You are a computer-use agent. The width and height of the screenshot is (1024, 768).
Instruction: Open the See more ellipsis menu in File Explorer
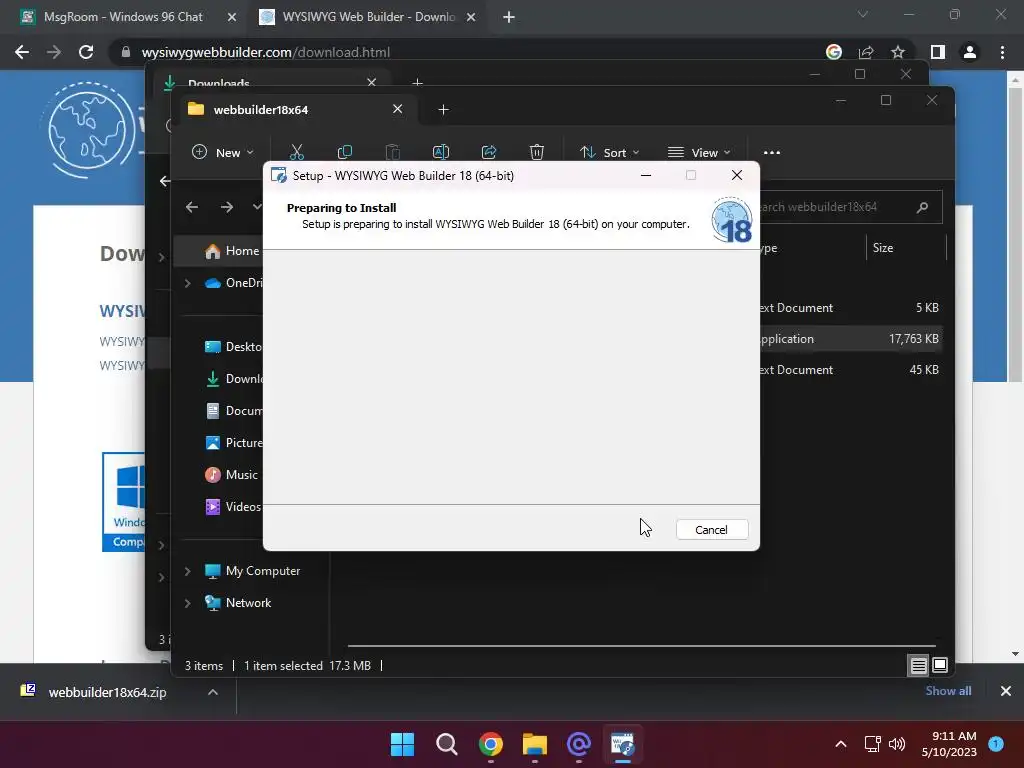tap(772, 152)
